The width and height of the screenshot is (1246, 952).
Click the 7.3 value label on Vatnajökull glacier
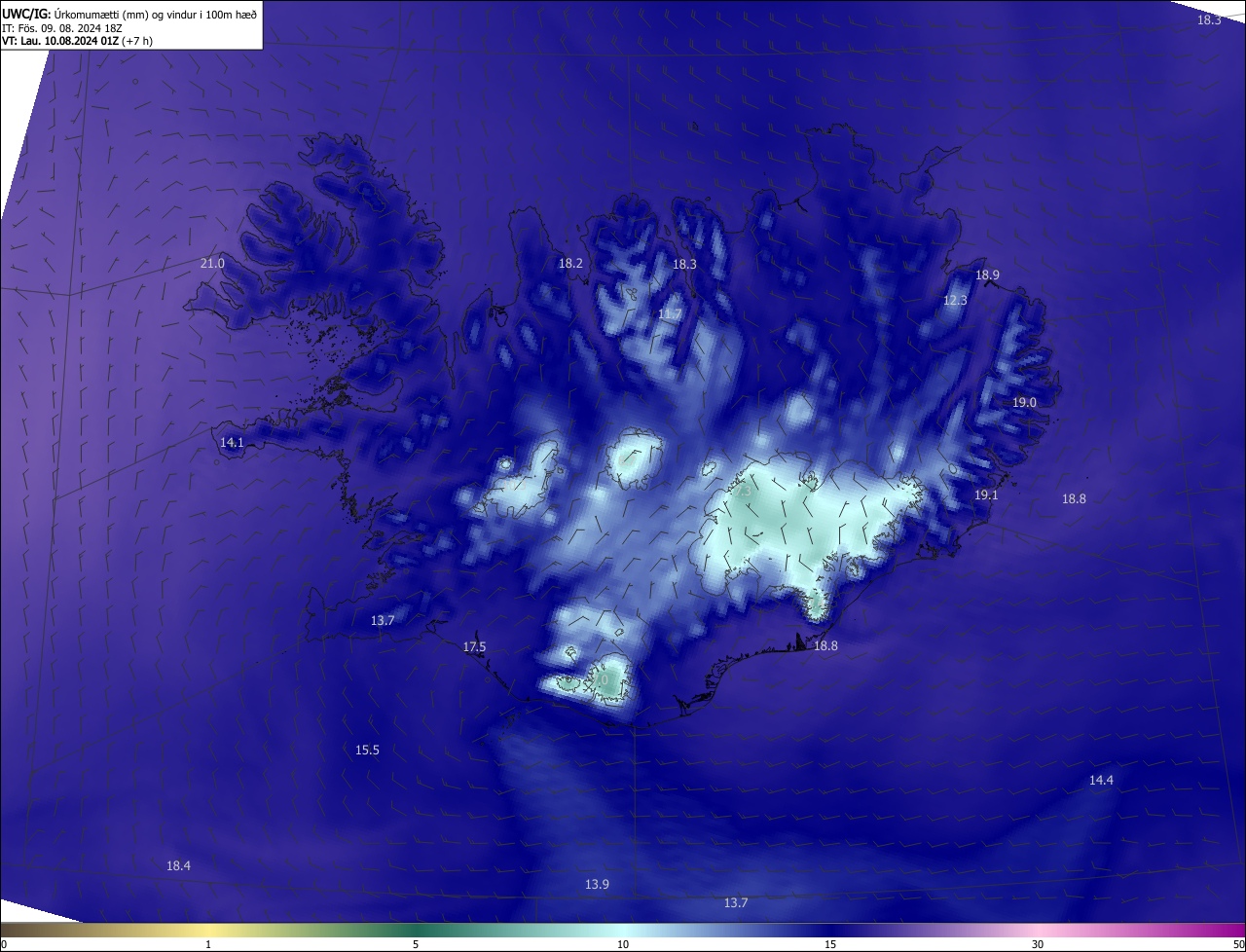(743, 493)
